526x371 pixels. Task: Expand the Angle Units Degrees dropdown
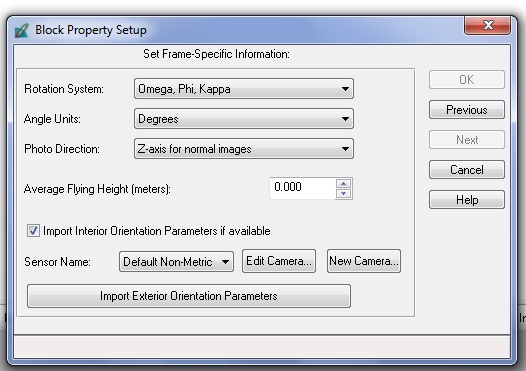(x=244, y=119)
